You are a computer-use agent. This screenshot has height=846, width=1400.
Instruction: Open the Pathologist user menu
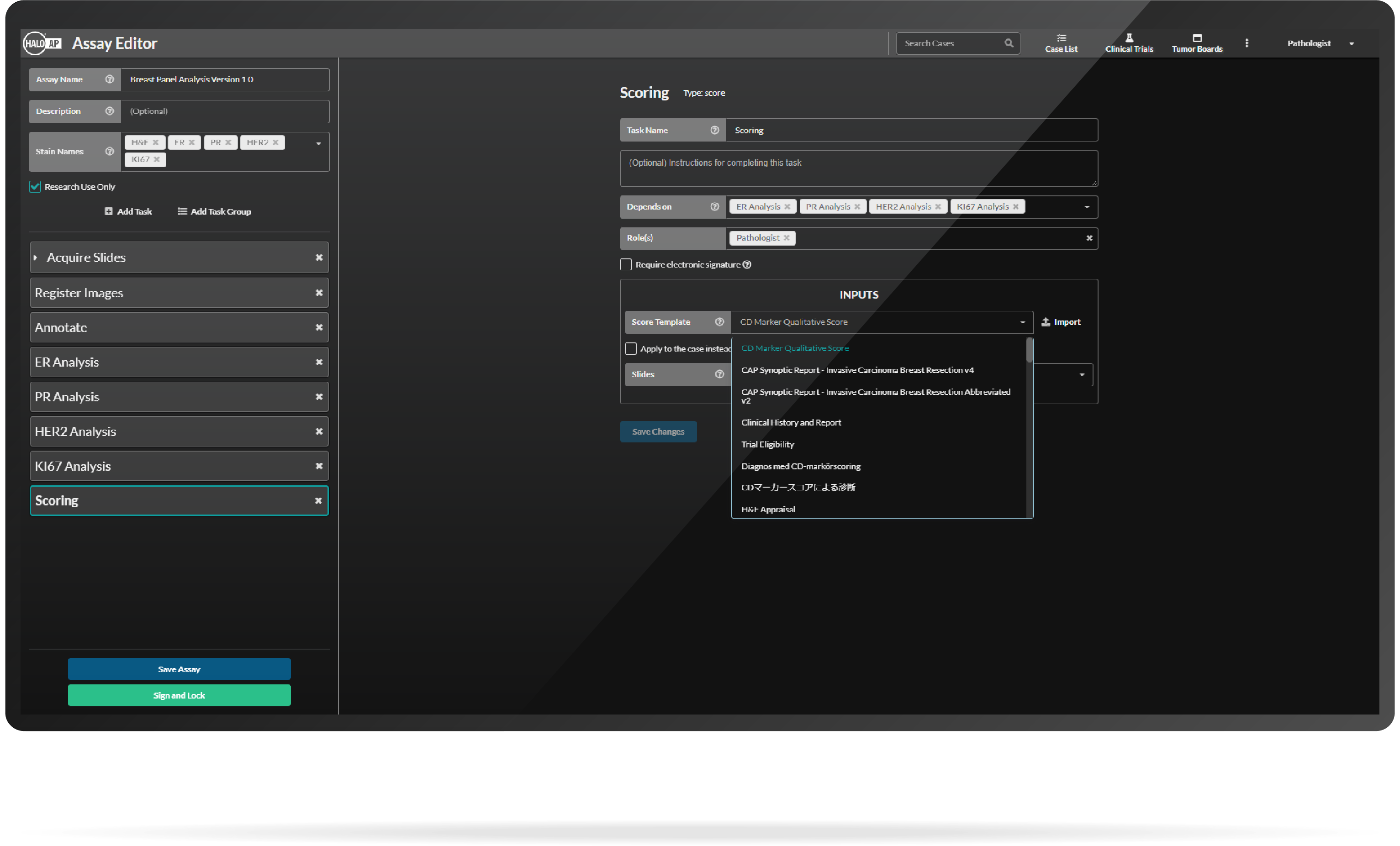point(1320,43)
